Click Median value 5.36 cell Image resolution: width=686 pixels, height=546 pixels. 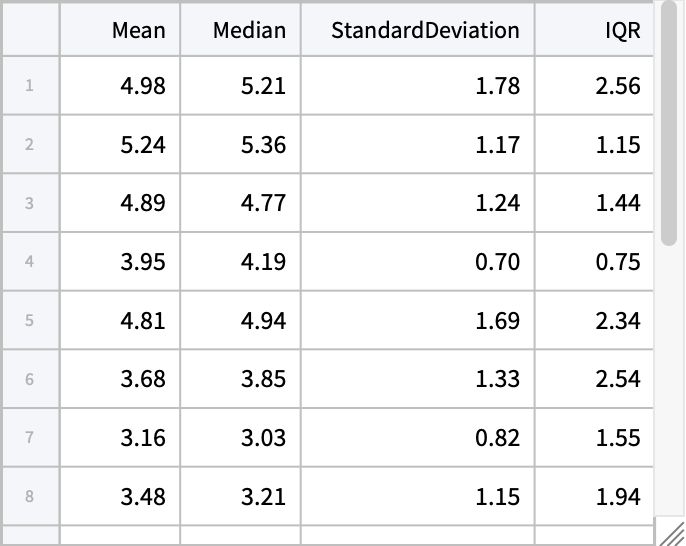pos(240,145)
